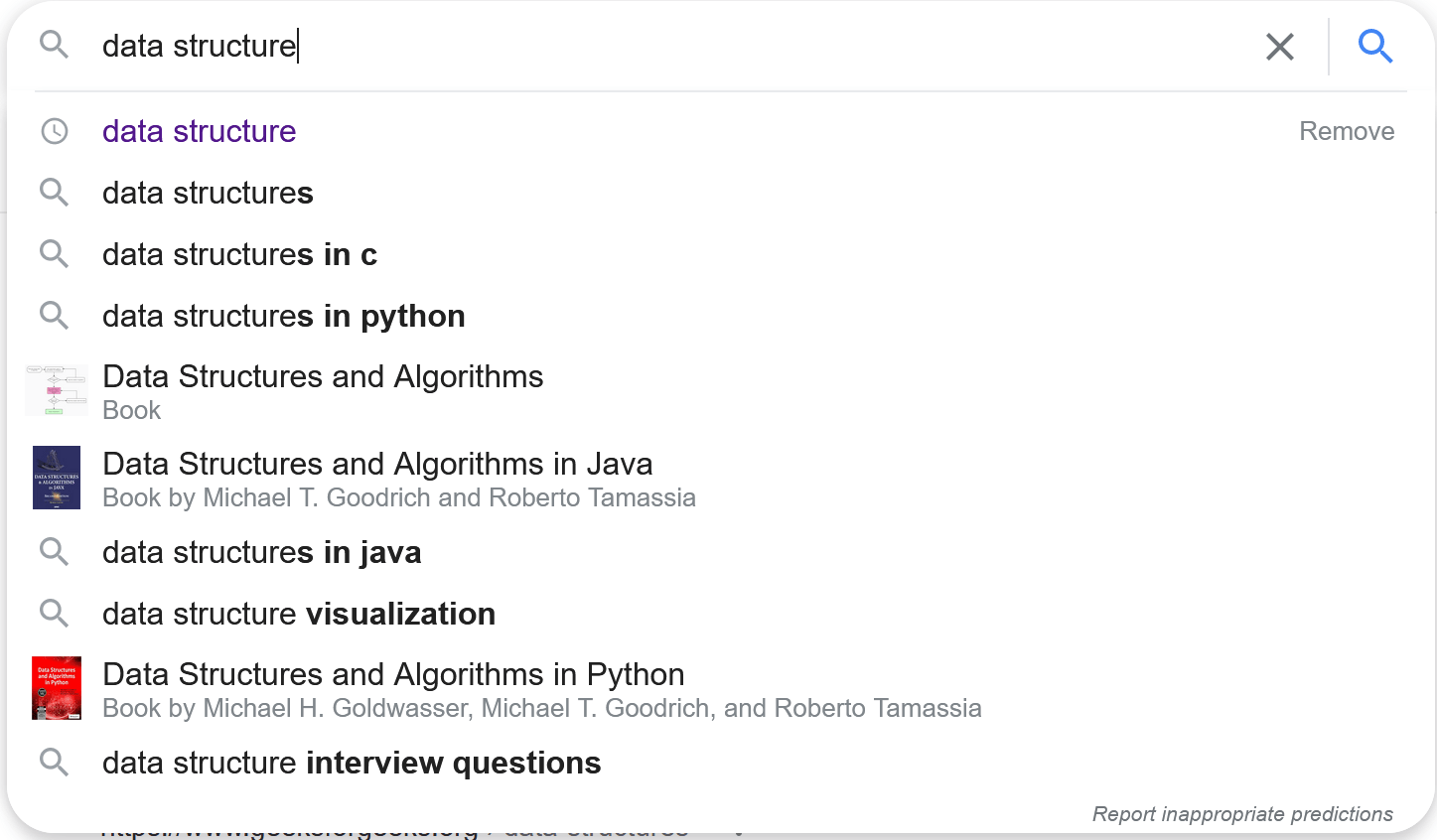Click the gray magnifier icon left of search box
The height and width of the screenshot is (840, 1437).
[x=55, y=45]
